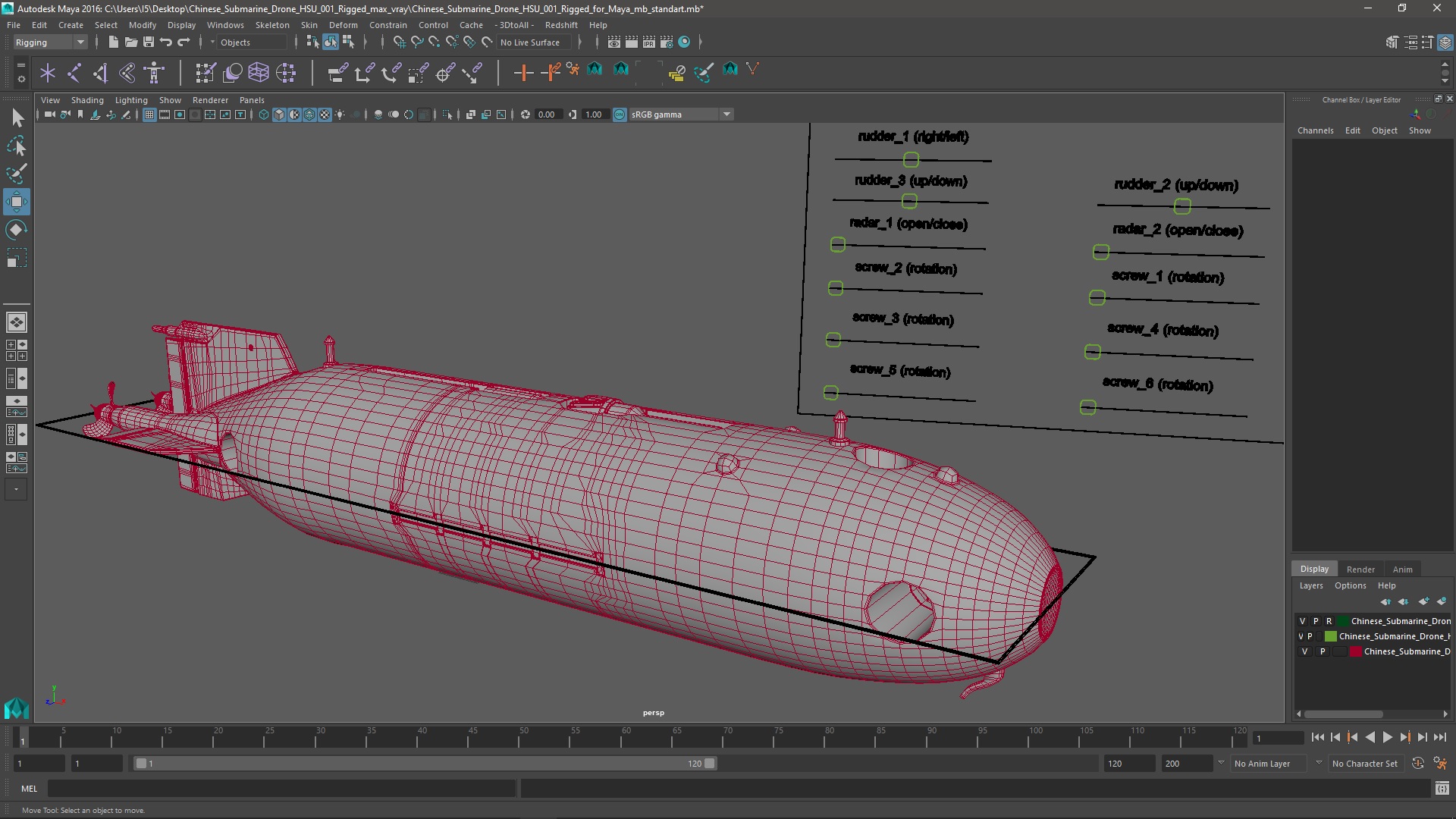
Task: Click the Create Joint tool icon
Action: pos(74,73)
